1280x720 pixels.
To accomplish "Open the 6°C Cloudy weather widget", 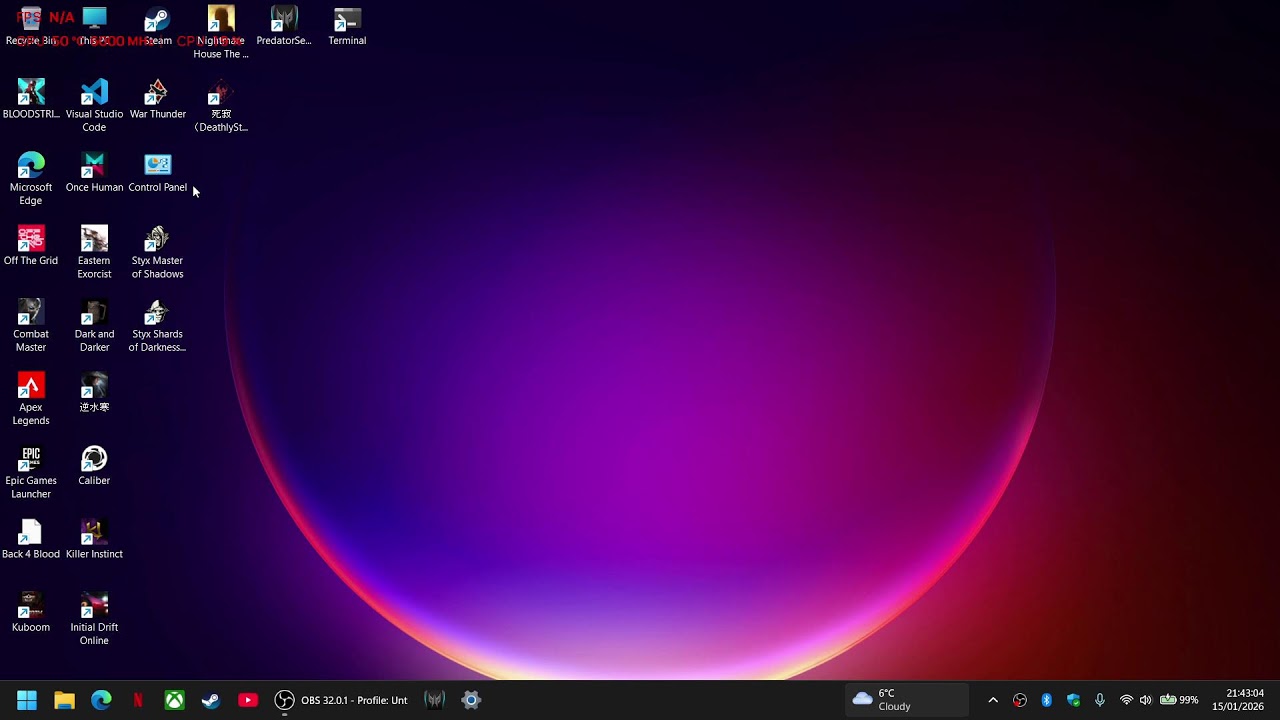I will pos(908,700).
